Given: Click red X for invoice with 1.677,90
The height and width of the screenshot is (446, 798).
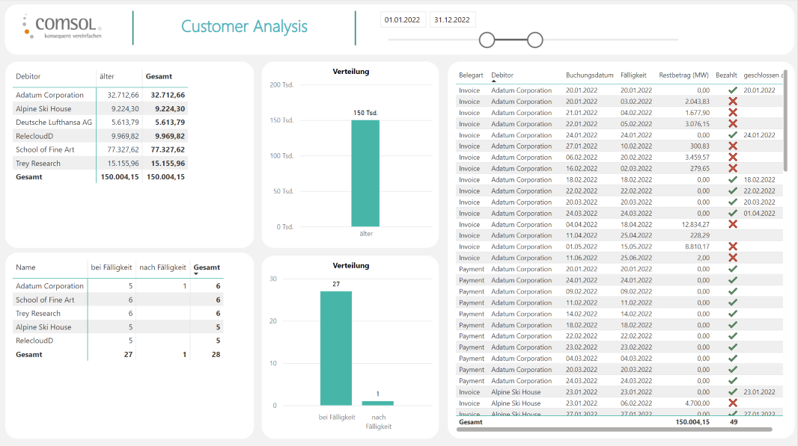Looking at the screenshot, I should point(733,113).
